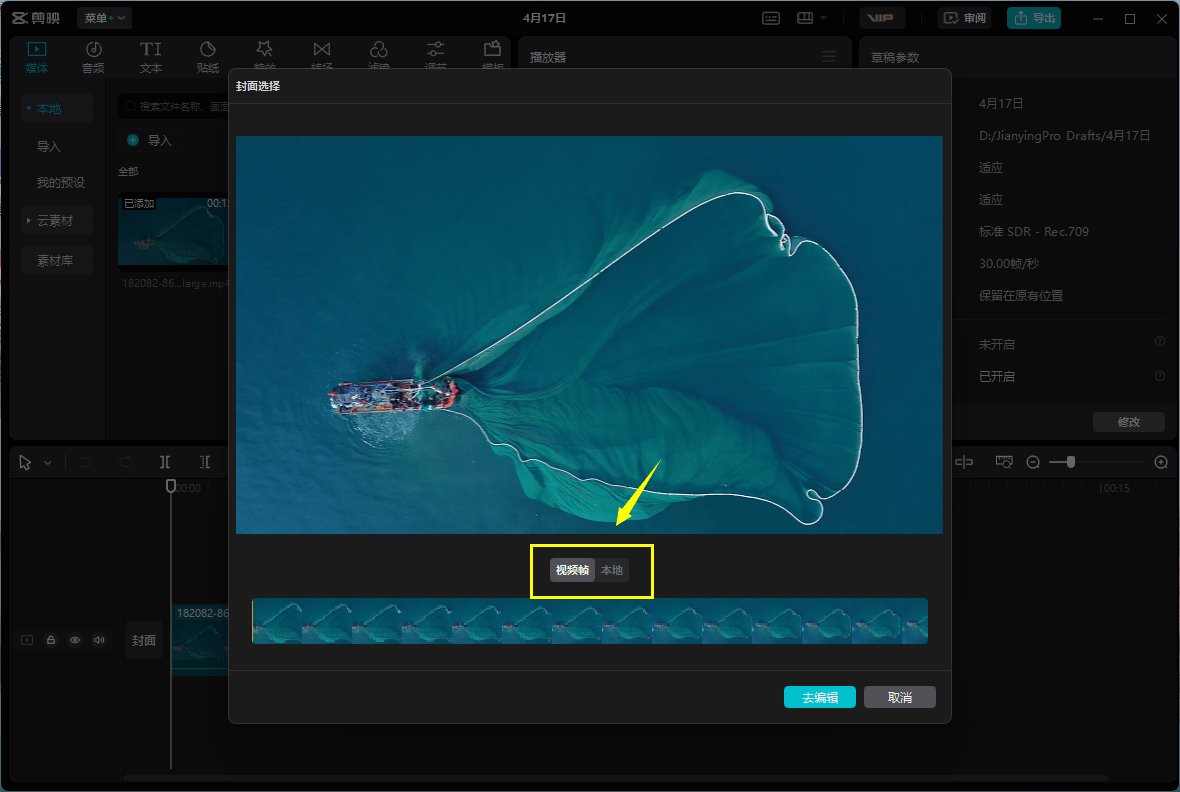The height and width of the screenshot is (792, 1180).
Task: Open the 音频 (Audio) panel icon
Action: [x=93, y=50]
